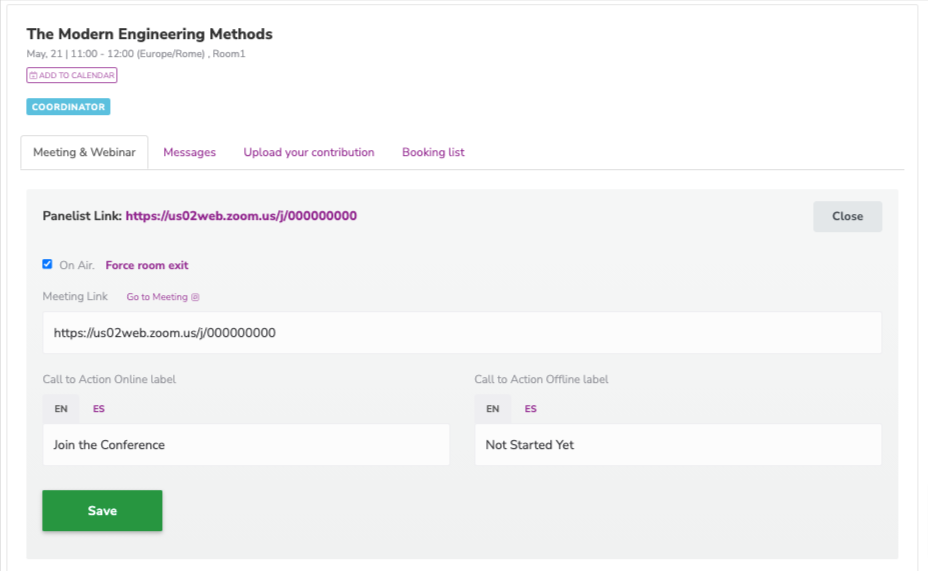
Task: Select EN language for Offline label
Action: tap(492, 409)
